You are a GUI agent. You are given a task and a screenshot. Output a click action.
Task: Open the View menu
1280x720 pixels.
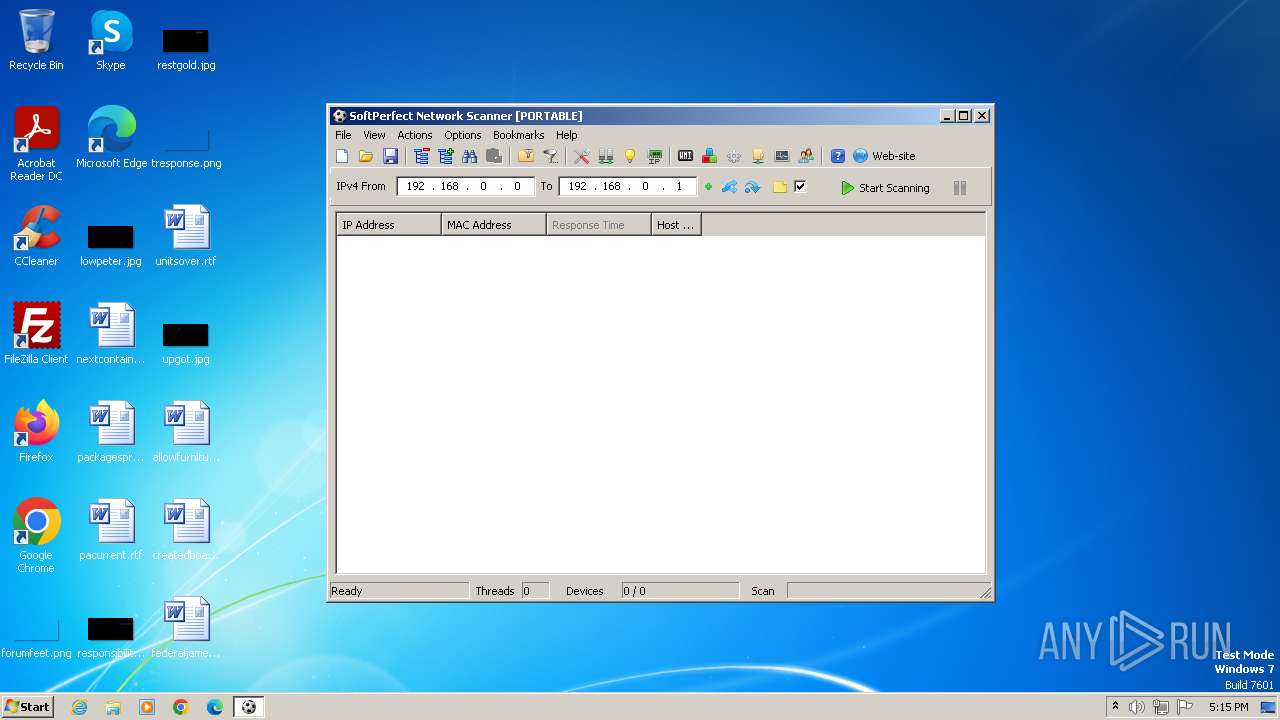click(x=374, y=135)
